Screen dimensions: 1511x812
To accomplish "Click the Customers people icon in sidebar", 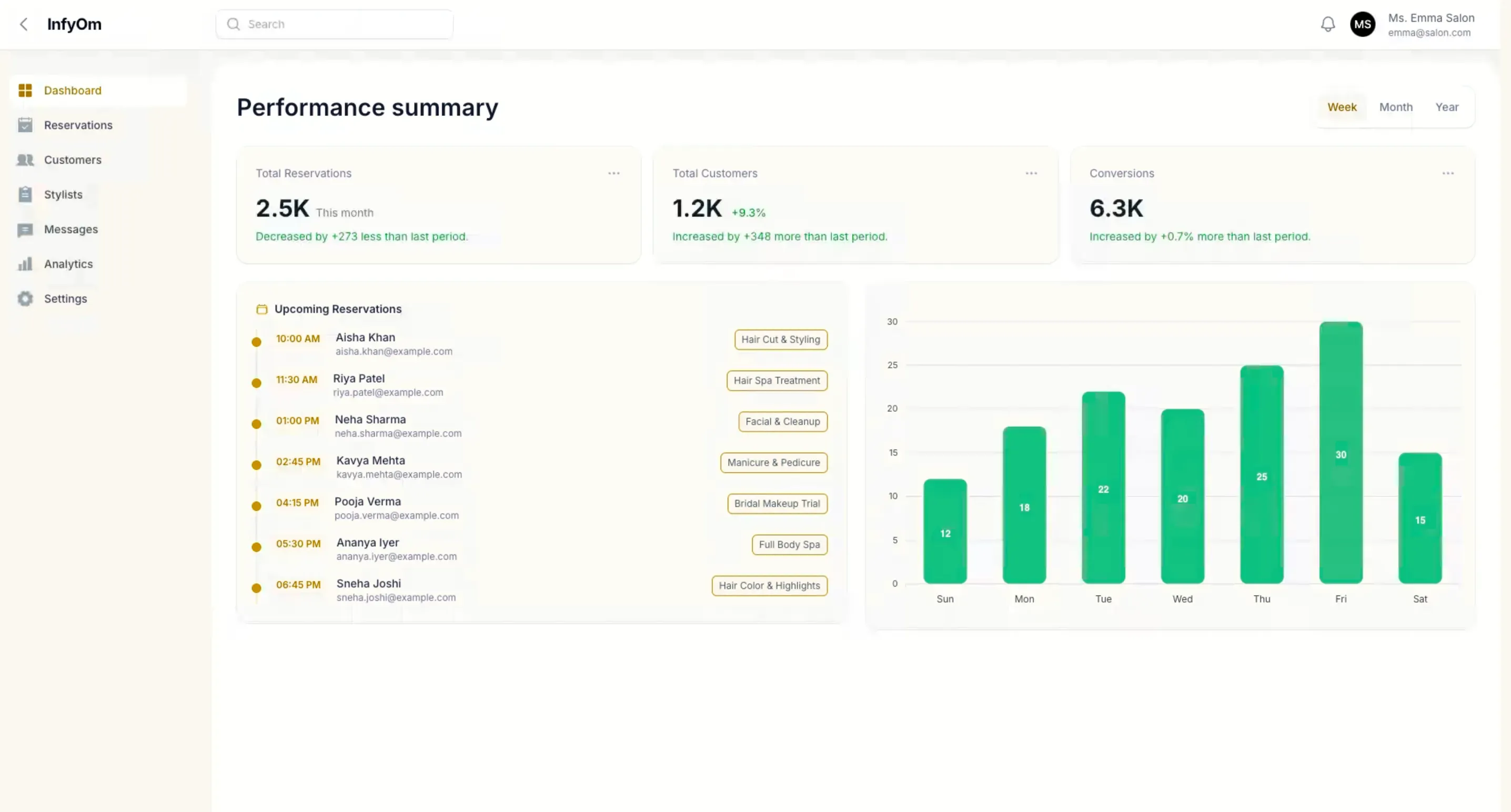I will click(25, 159).
